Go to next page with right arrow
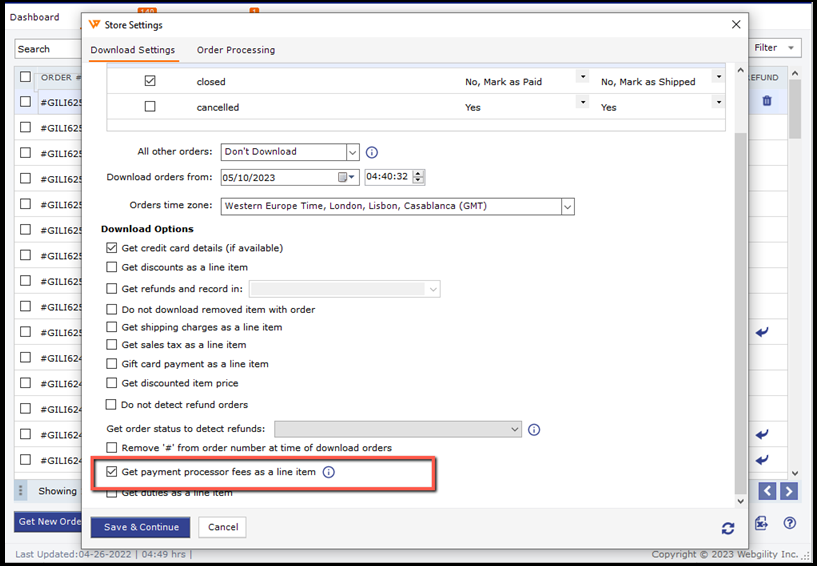This screenshot has height=566, width=817. [x=790, y=491]
